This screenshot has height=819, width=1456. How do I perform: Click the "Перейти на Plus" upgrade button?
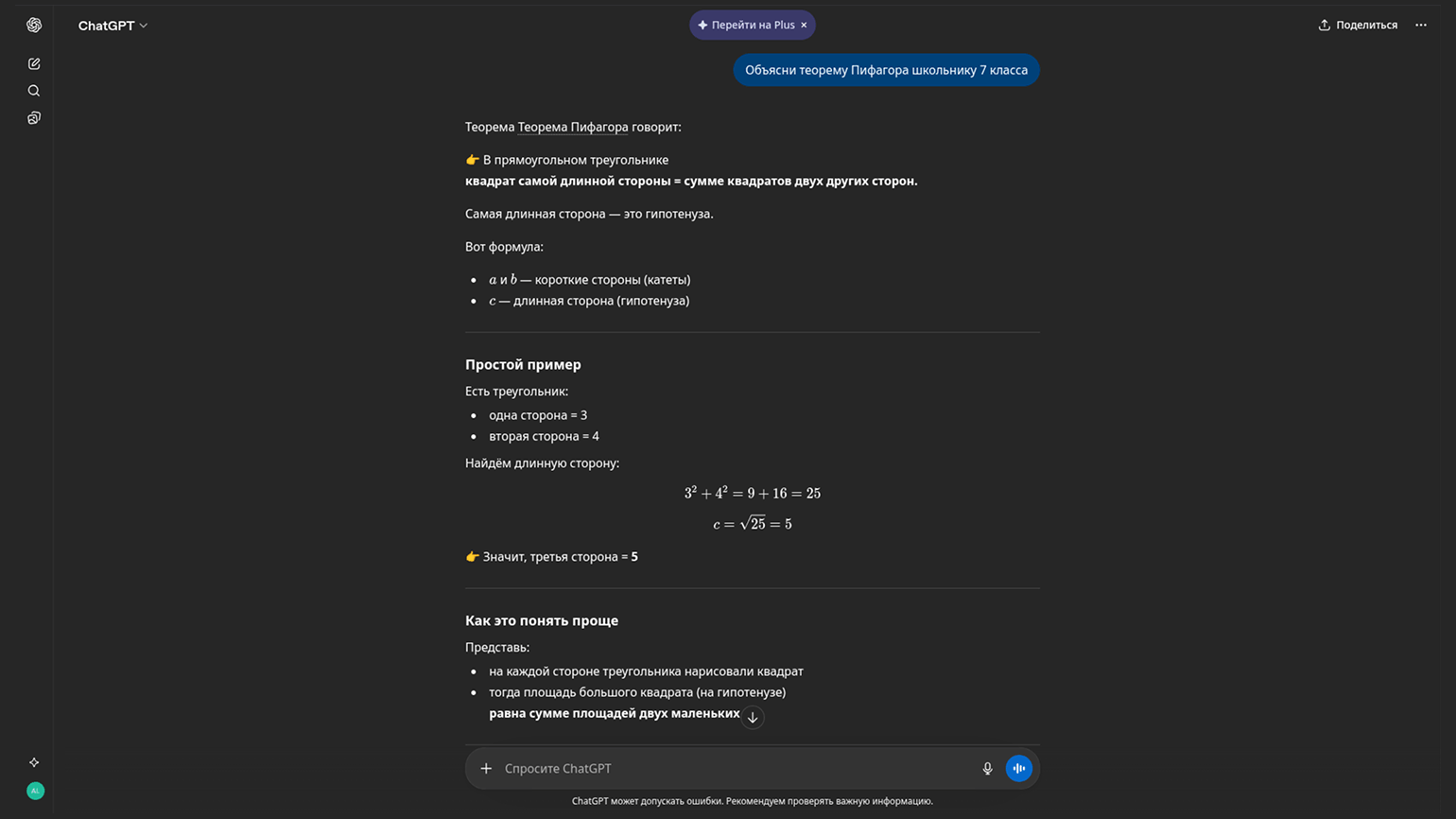(746, 26)
